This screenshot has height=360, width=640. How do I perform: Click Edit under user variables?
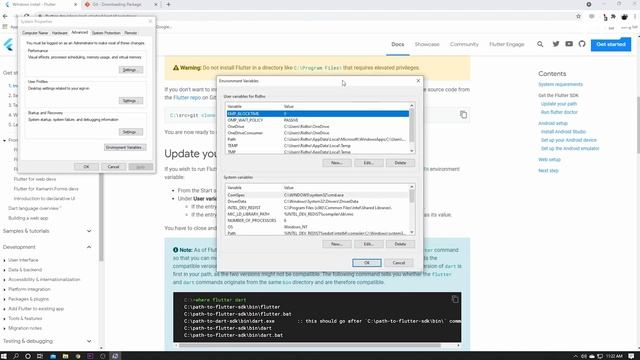[x=369, y=163]
